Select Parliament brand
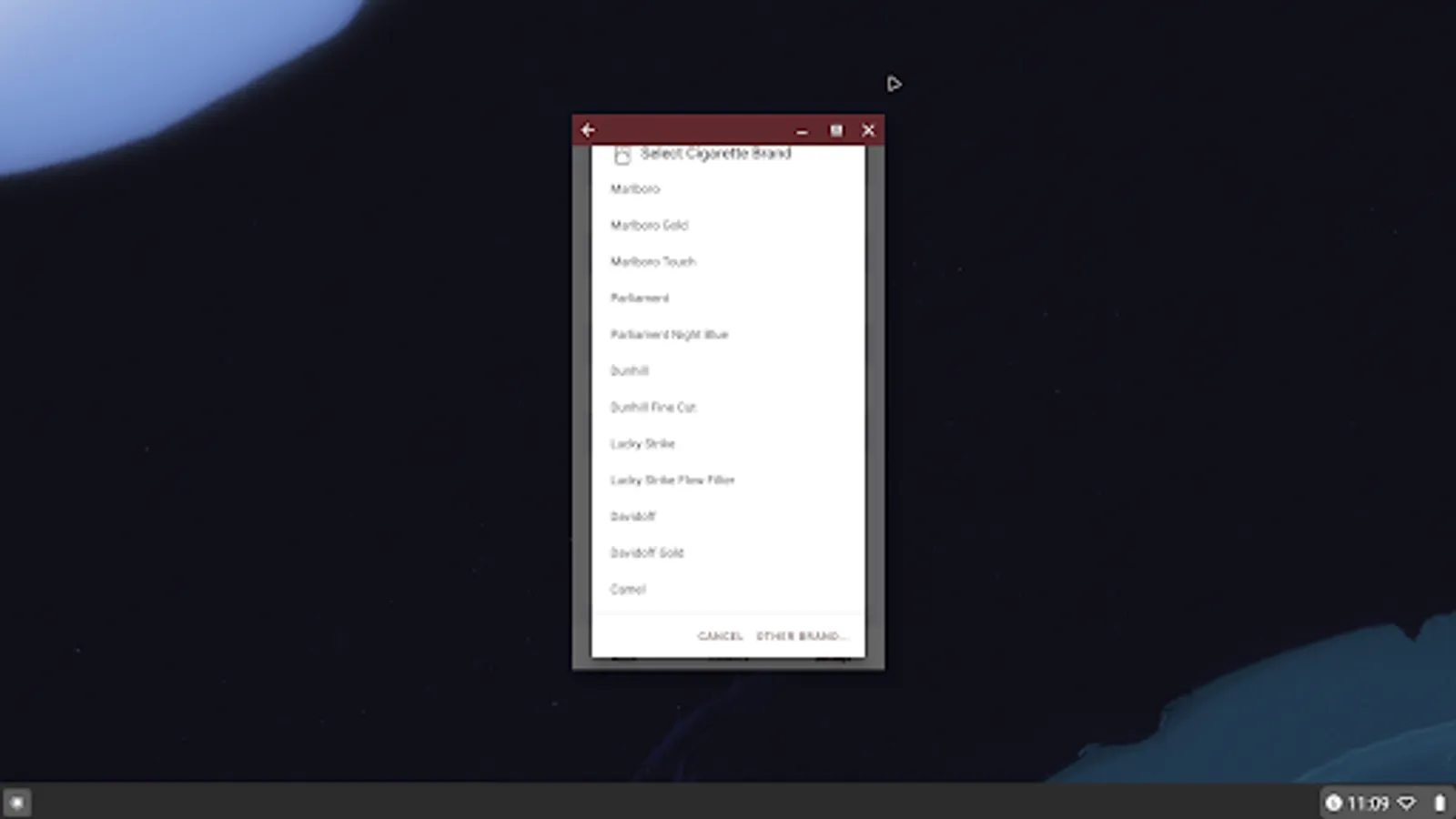This screenshot has width=1456, height=819. (728, 298)
